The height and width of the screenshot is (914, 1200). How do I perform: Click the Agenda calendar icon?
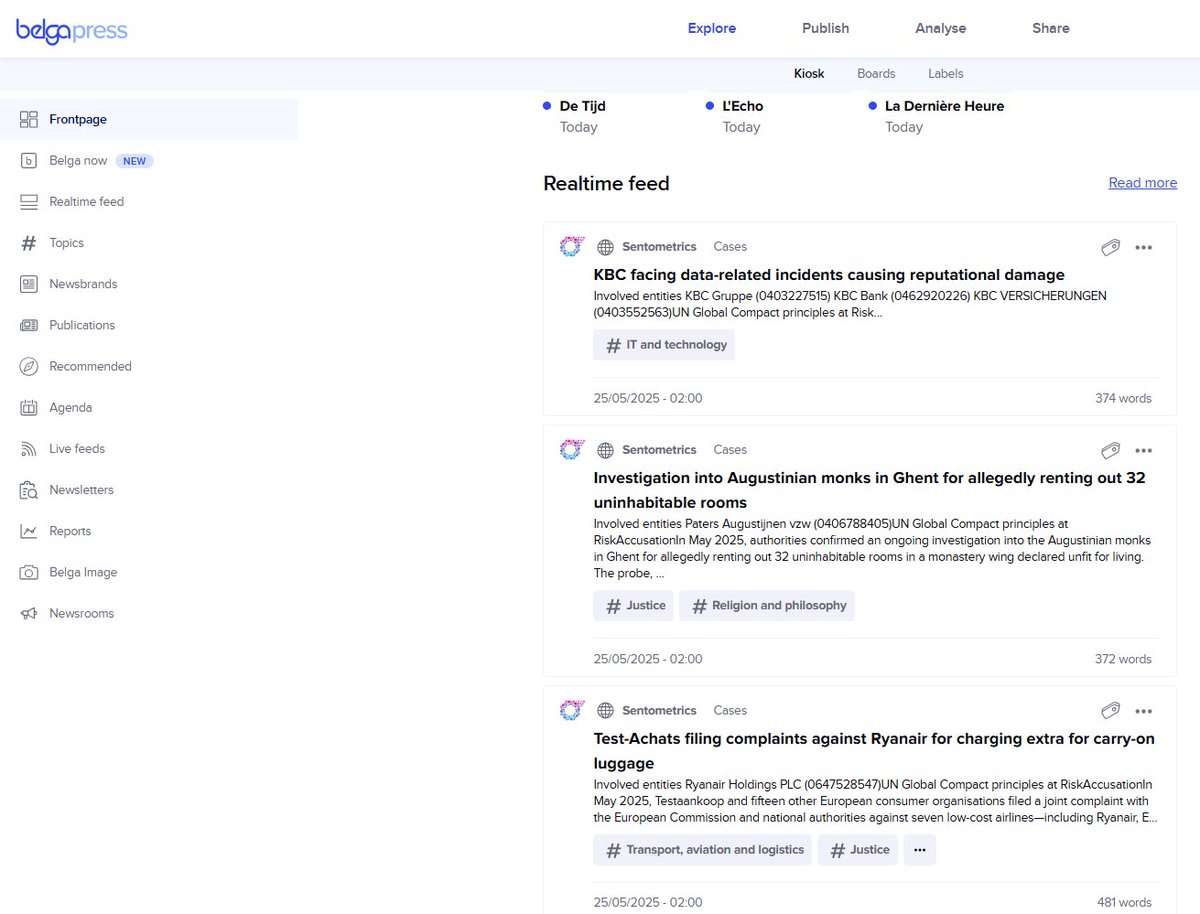point(29,407)
